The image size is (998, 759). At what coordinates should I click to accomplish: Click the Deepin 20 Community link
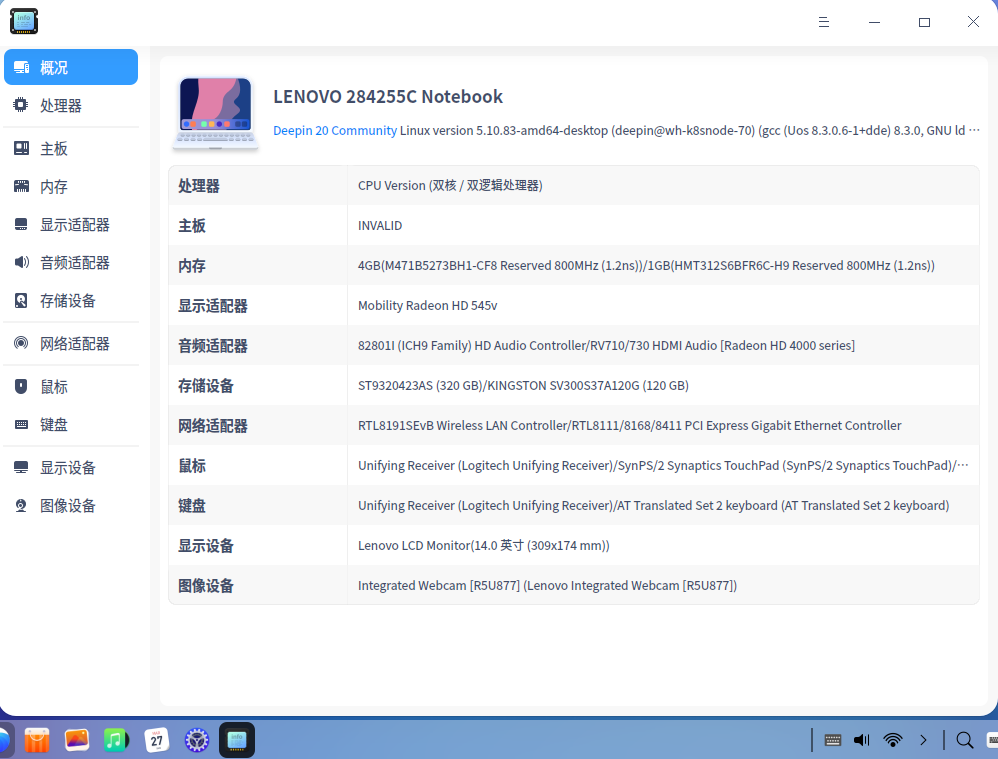pyautogui.click(x=335, y=130)
